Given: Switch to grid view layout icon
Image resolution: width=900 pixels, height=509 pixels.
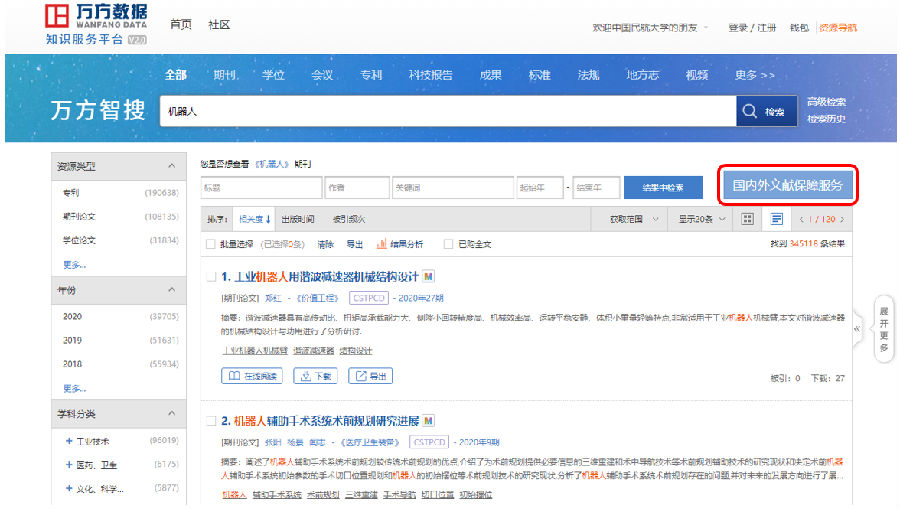Looking at the screenshot, I should pyautogui.click(x=748, y=219).
